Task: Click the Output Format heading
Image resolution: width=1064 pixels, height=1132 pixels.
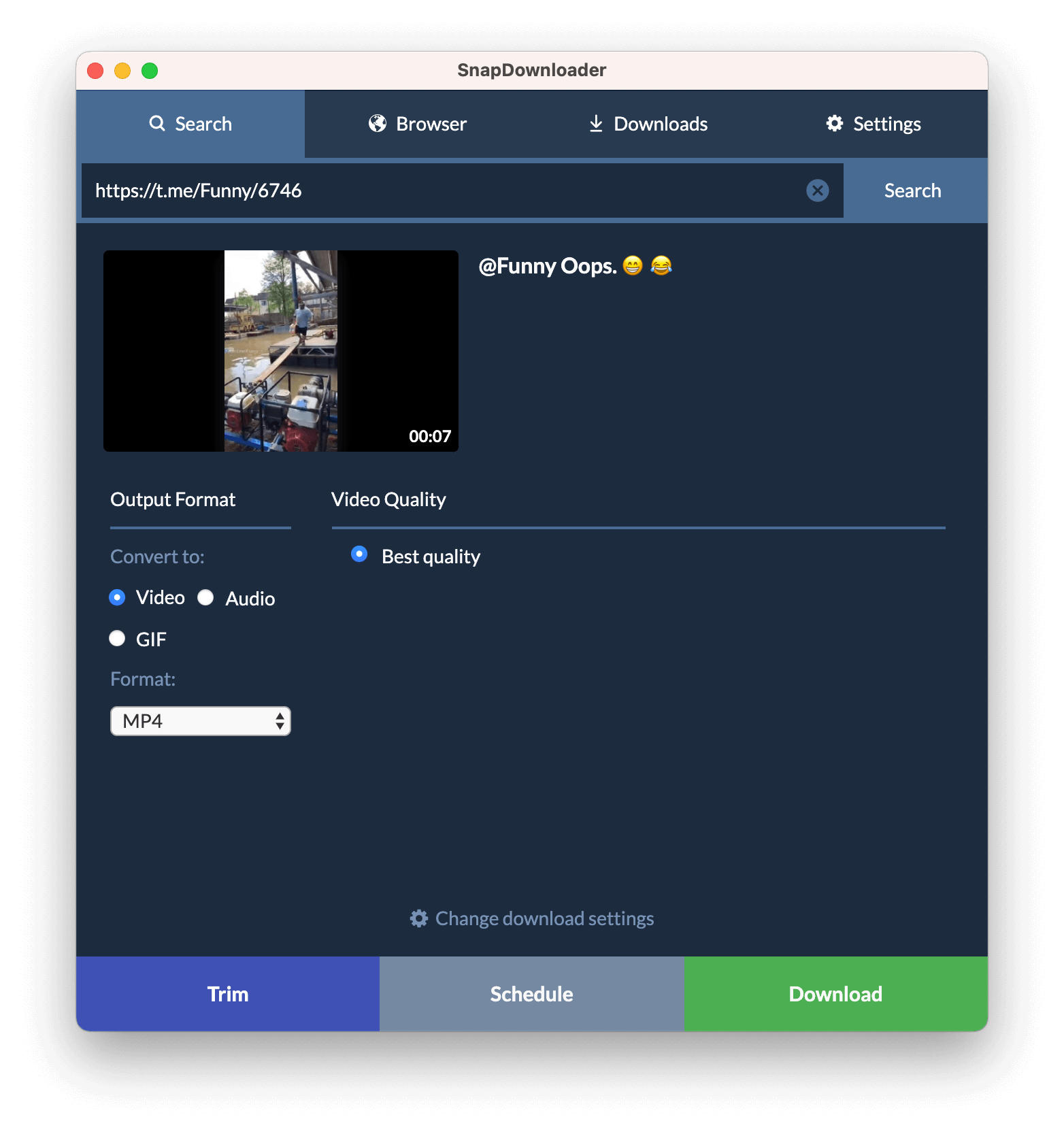Action: coord(173,499)
